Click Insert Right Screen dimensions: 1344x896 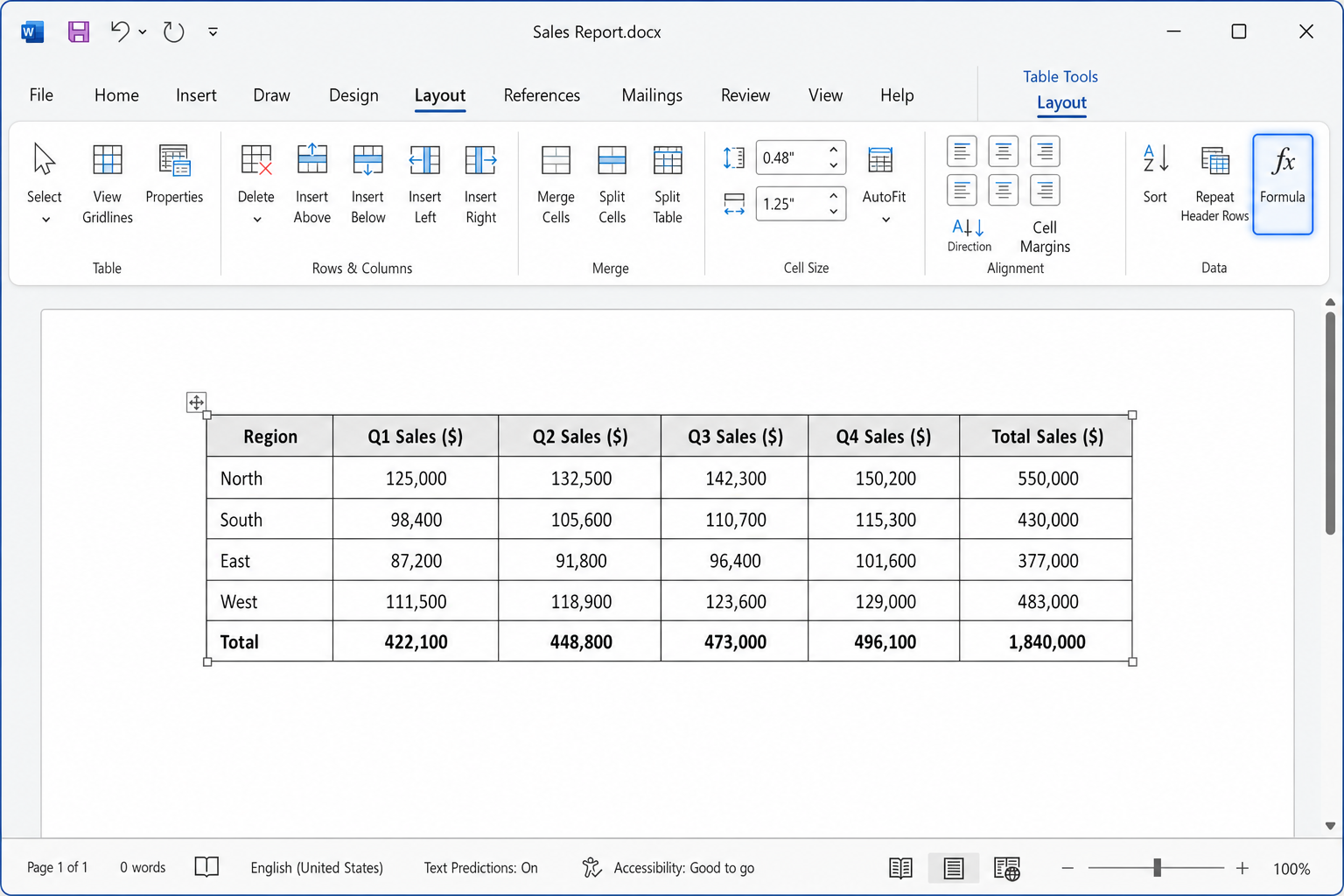(x=480, y=184)
